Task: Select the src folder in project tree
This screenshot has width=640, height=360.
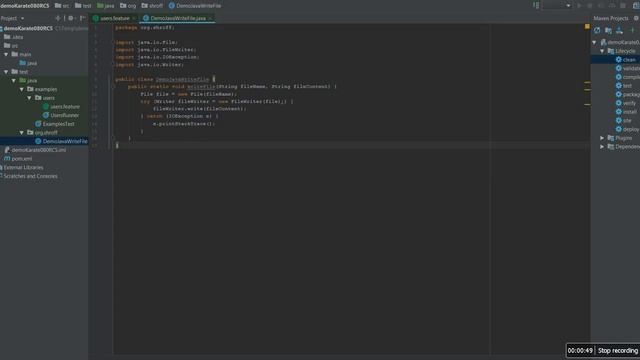Action: click(x=11, y=46)
